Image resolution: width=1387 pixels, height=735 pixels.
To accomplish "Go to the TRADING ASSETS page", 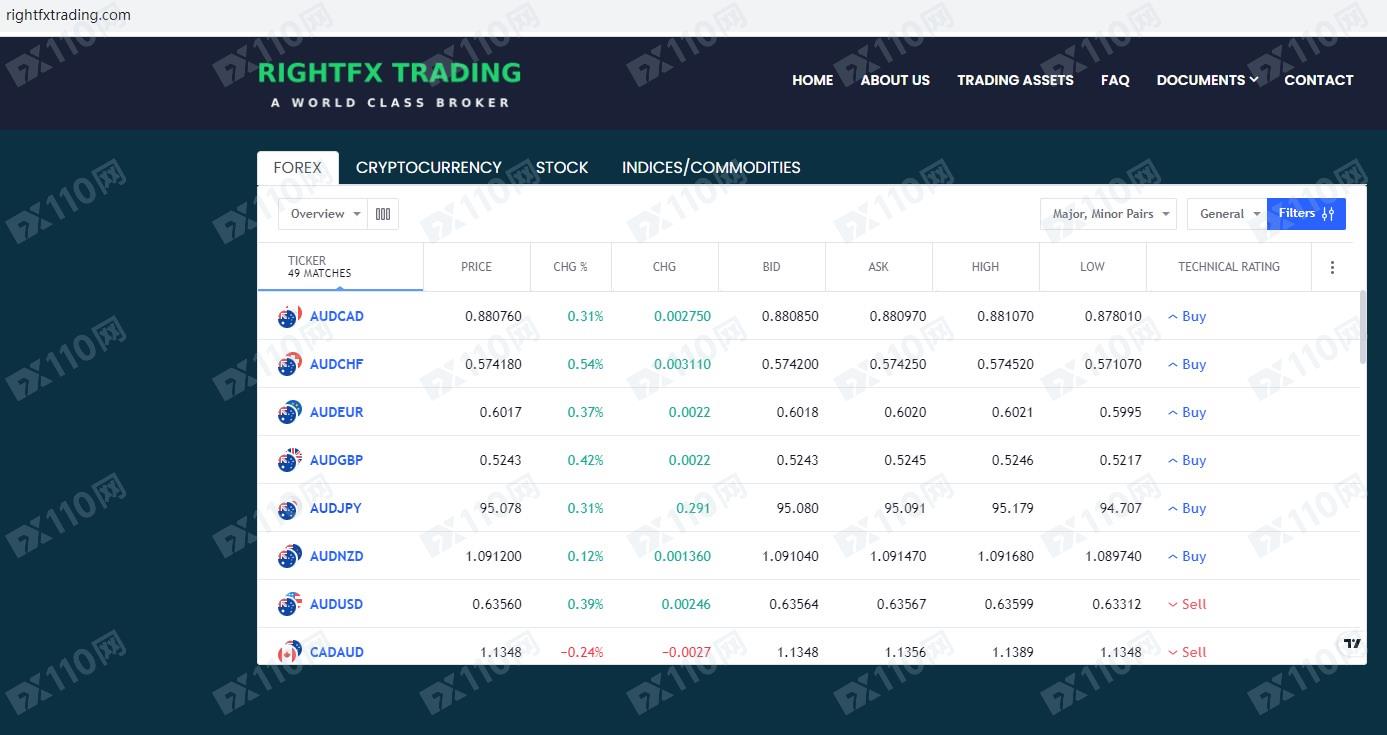I will point(1015,80).
